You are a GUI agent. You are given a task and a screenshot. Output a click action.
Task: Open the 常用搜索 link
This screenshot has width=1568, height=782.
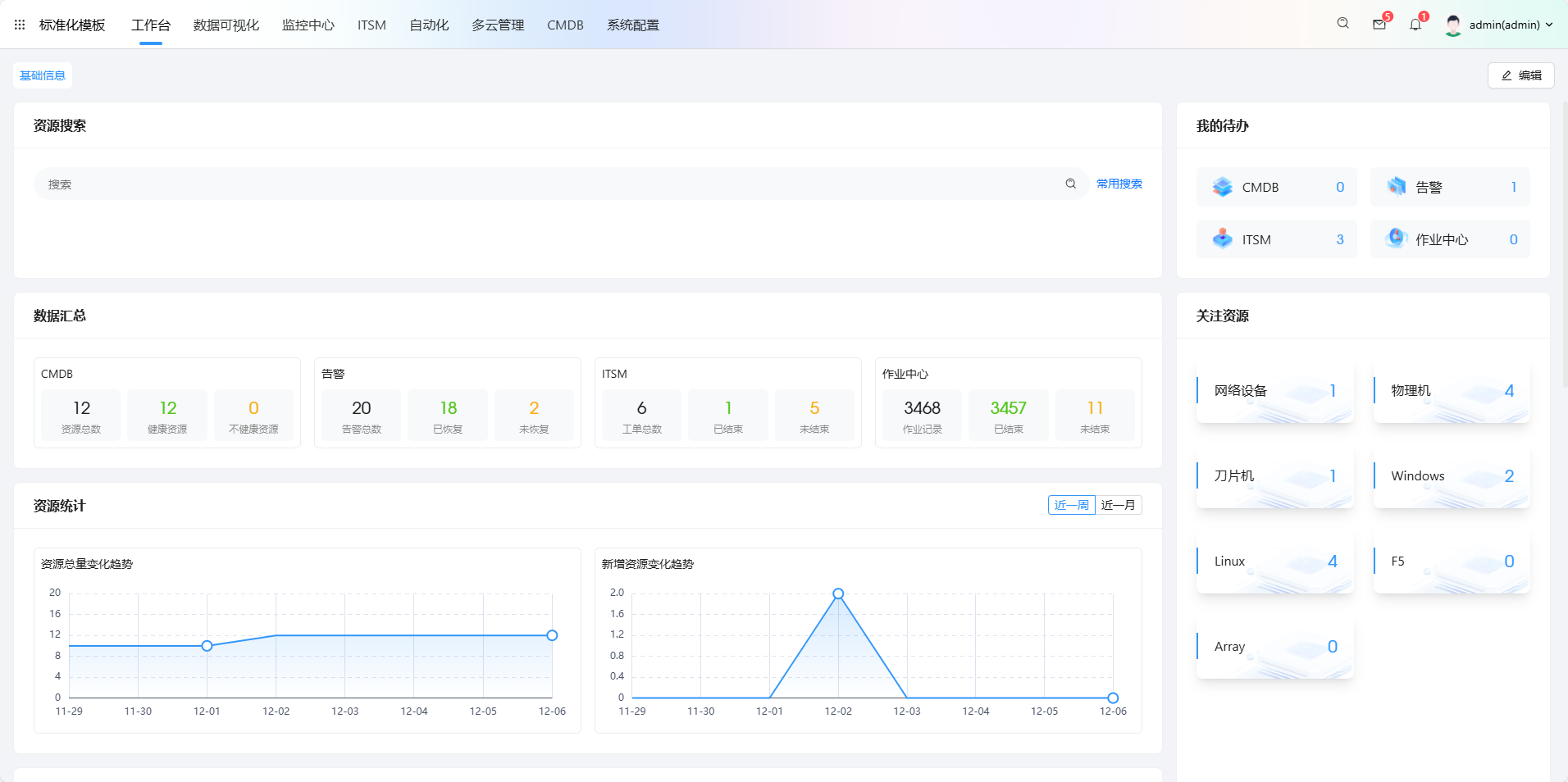(1119, 184)
